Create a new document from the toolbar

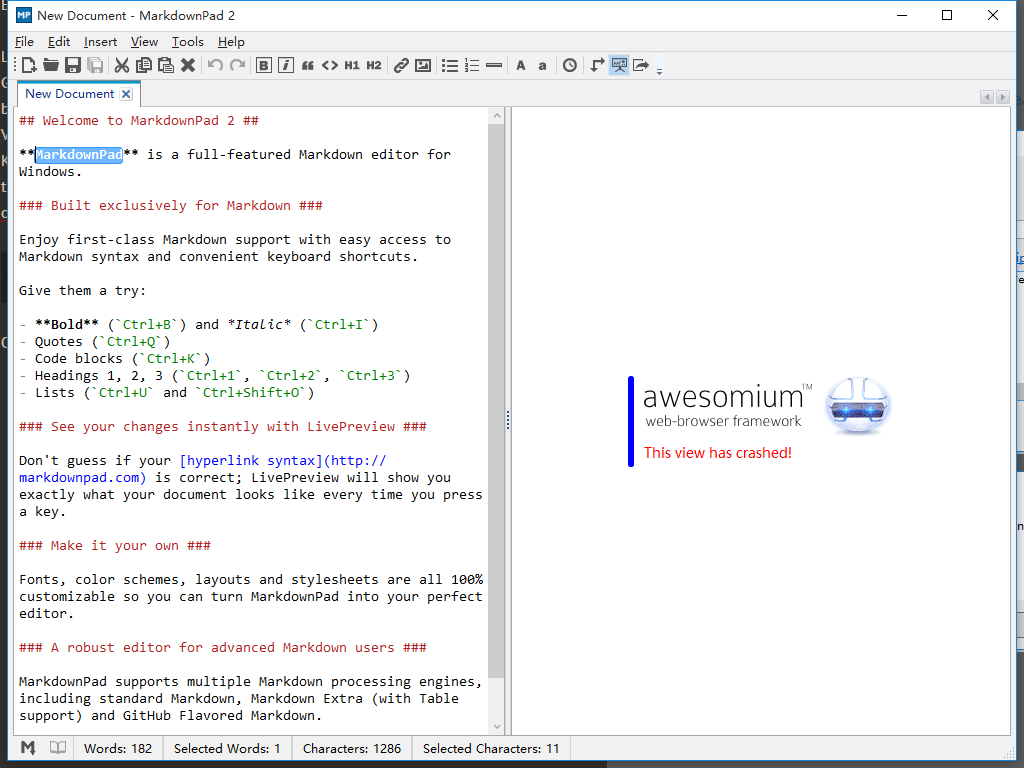coord(29,65)
